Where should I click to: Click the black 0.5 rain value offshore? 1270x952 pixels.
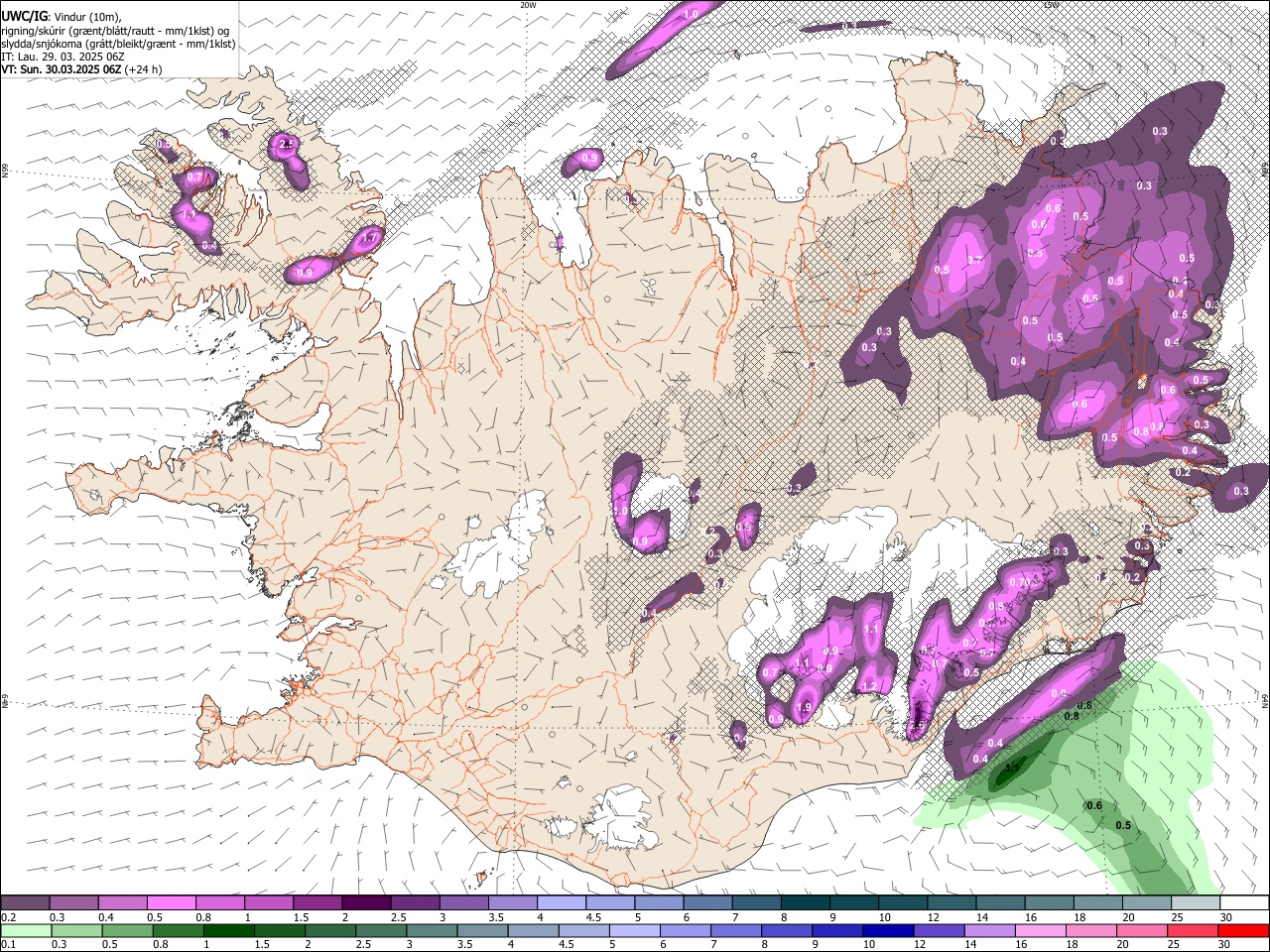[x=1123, y=825]
